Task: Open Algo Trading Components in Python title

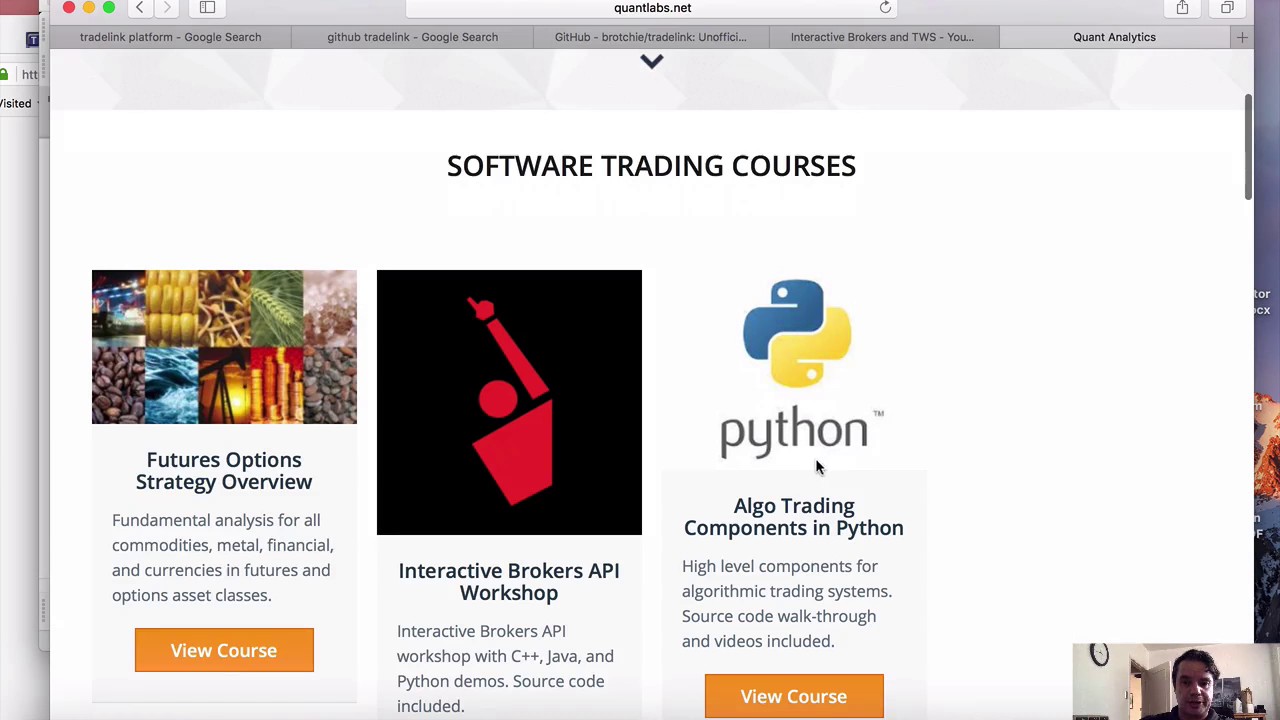Action: 794,517
